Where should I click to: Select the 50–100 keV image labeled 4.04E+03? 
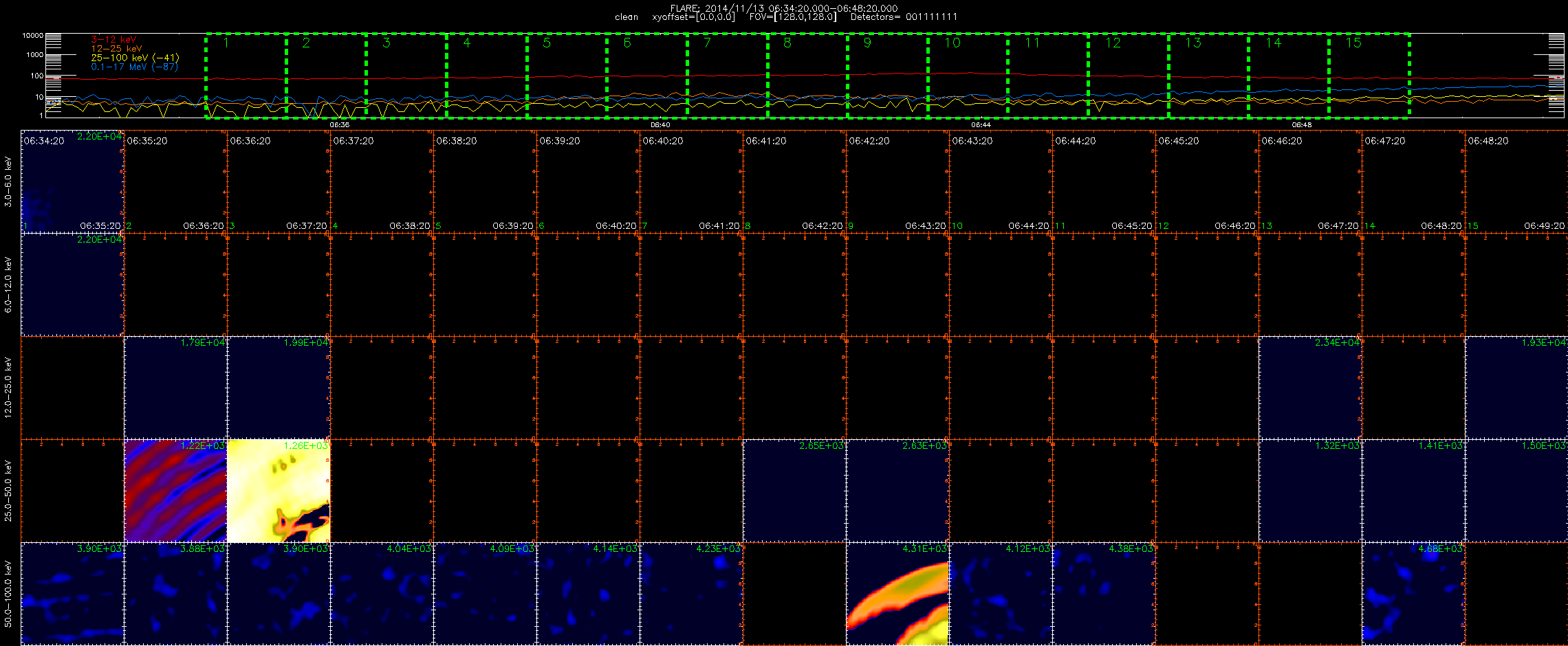pos(382,594)
